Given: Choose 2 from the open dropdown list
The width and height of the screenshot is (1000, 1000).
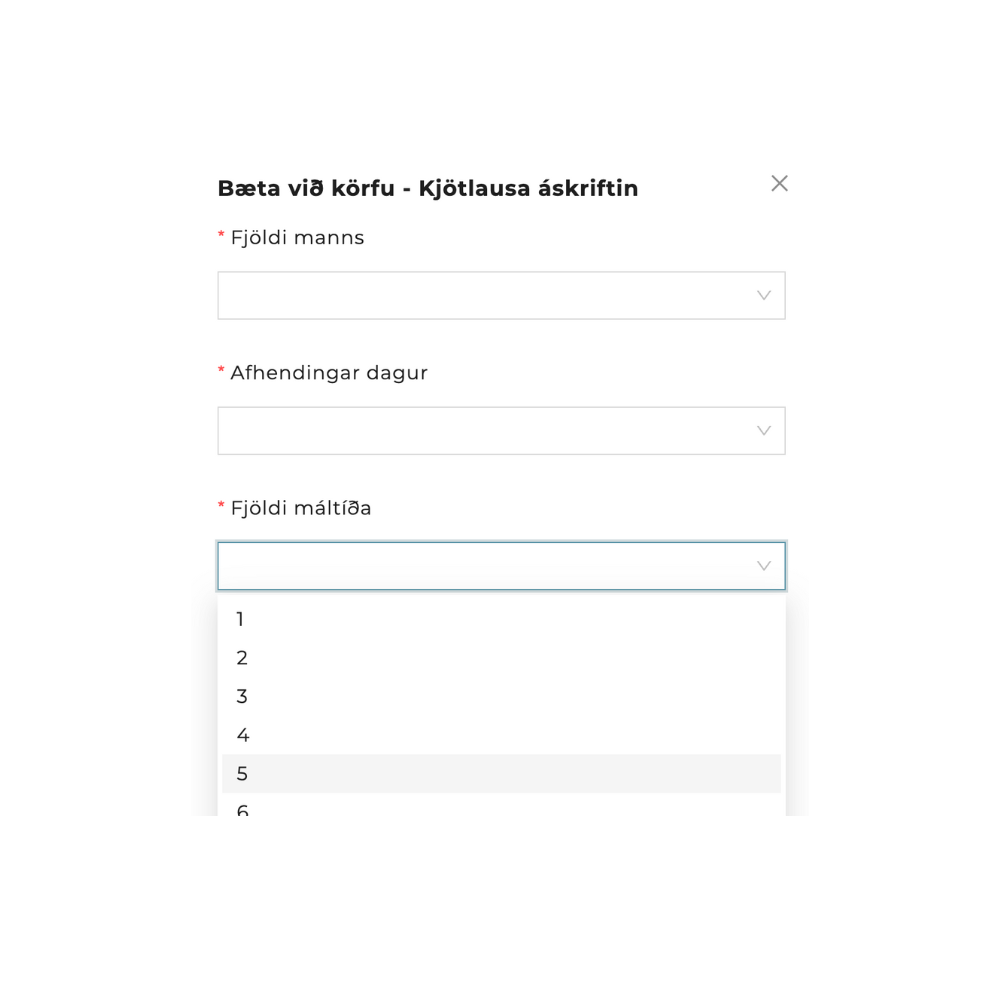Looking at the screenshot, I should pos(500,658).
